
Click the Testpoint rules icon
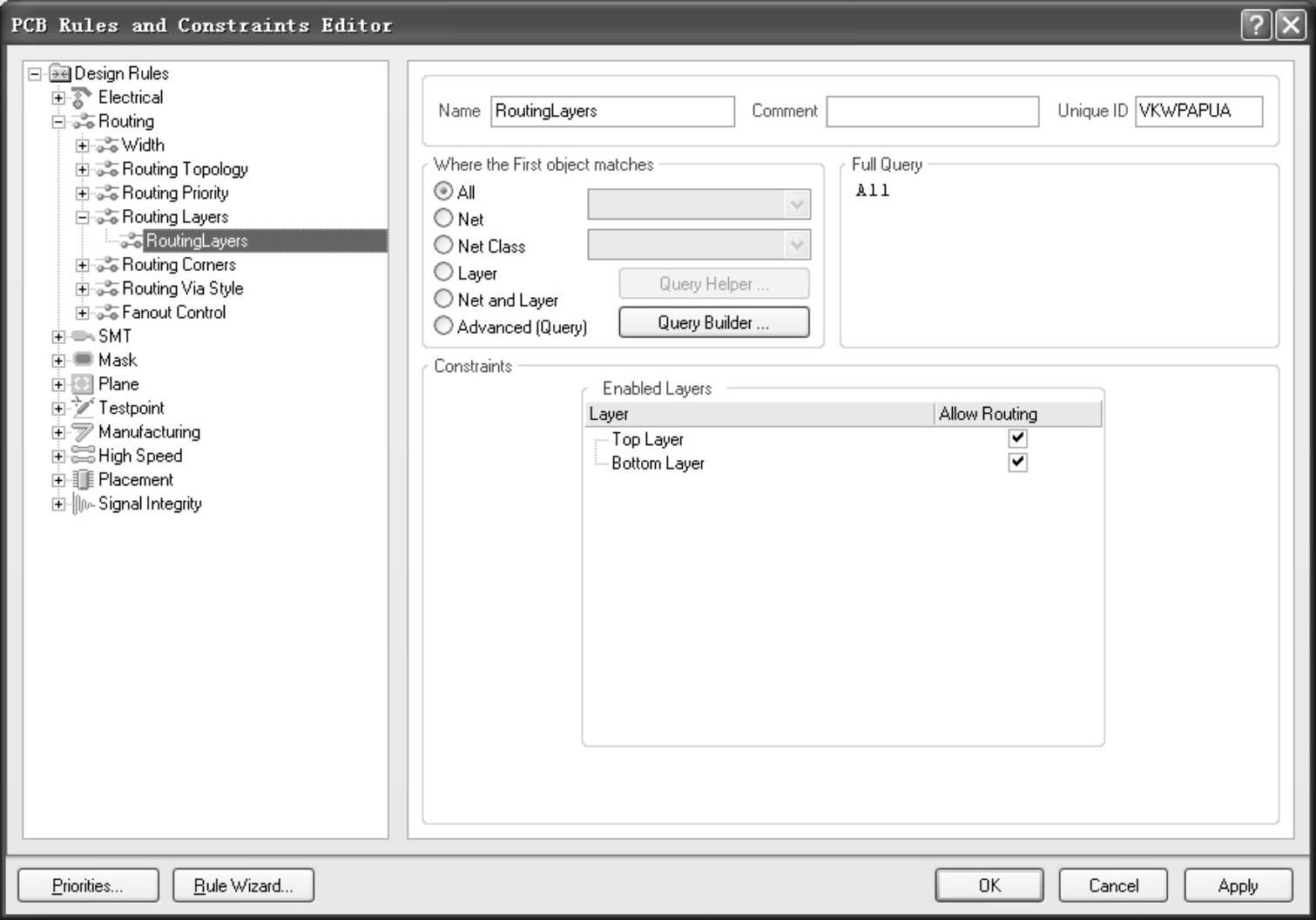click(83, 408)
